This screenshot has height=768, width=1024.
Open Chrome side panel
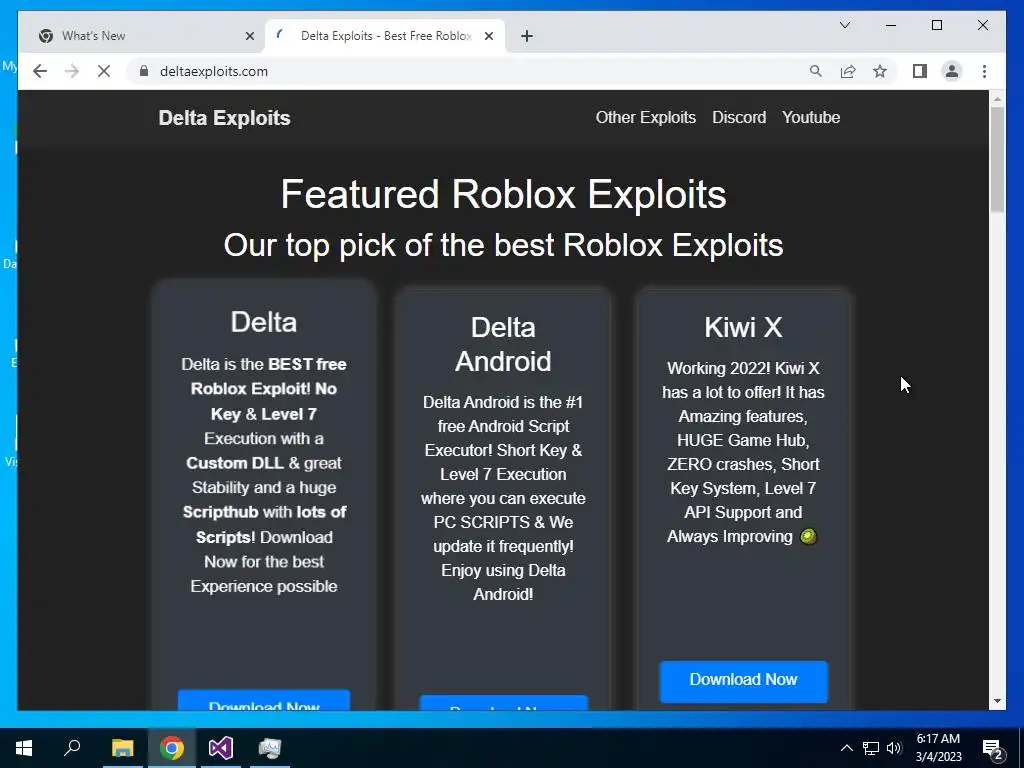click(x=920, y=71)
